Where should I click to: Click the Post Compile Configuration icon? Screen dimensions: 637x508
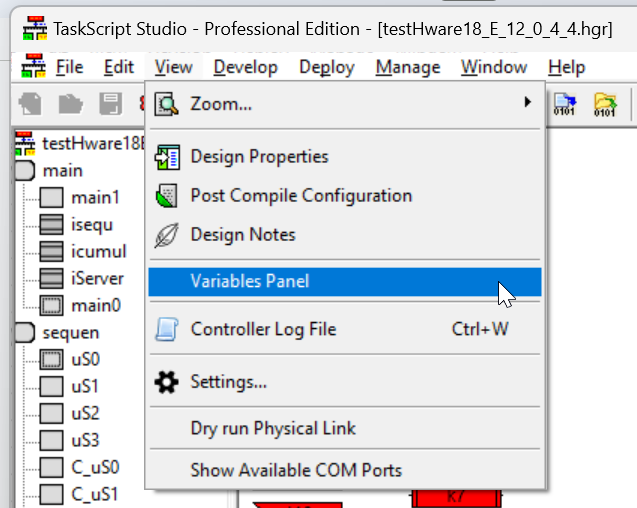pyautogui.click(x=167, y=196)
